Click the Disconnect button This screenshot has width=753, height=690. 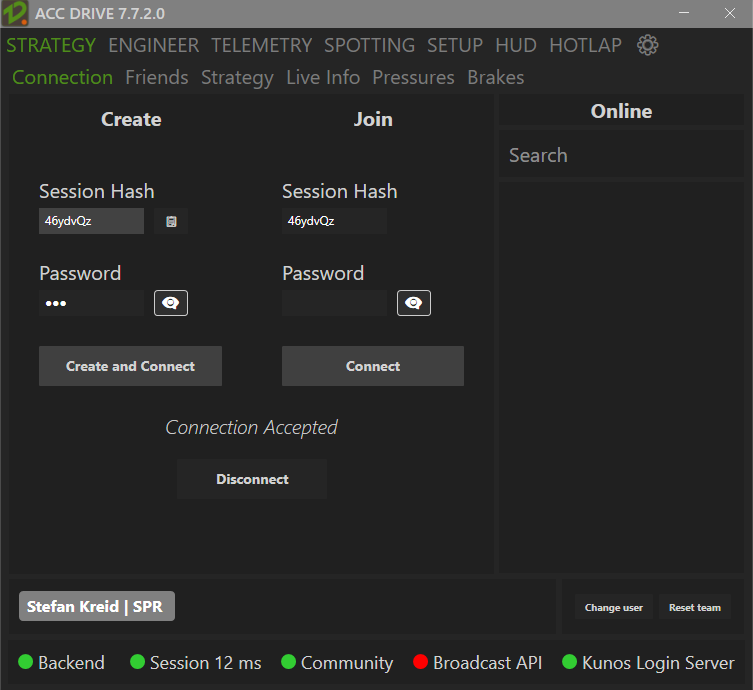pyautogui.click(x=252, y=479)
